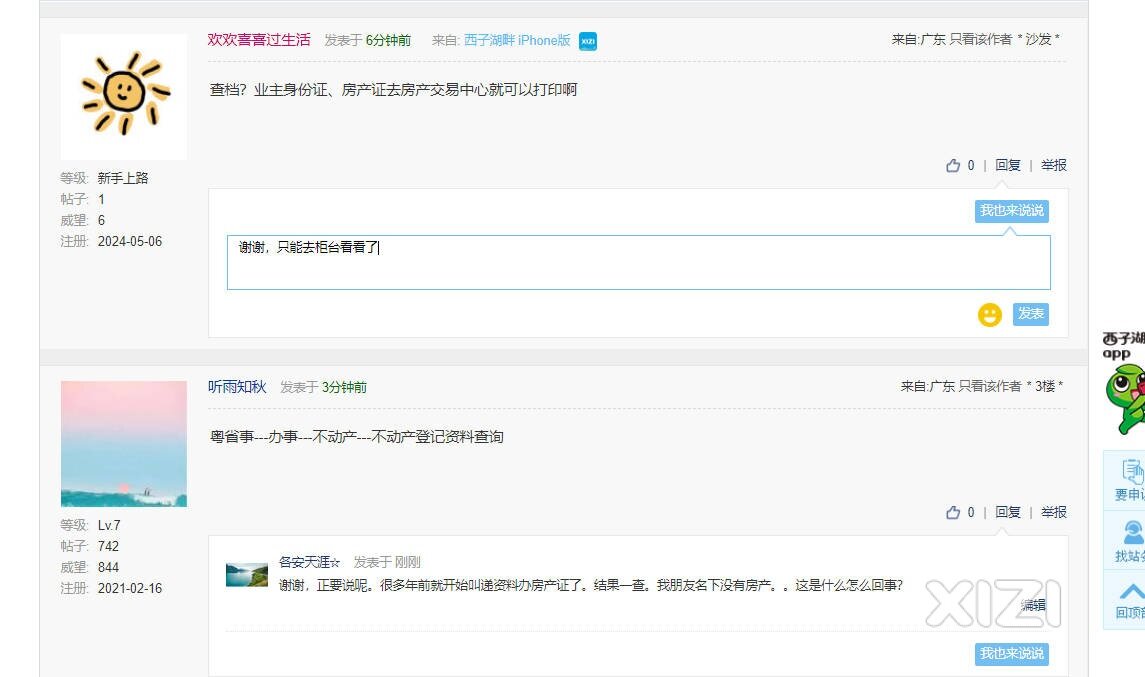Open 各安天涯☆ commenter name link
Image resolution: width=1145 pixels, height=677 pixels.
(310, 562)
